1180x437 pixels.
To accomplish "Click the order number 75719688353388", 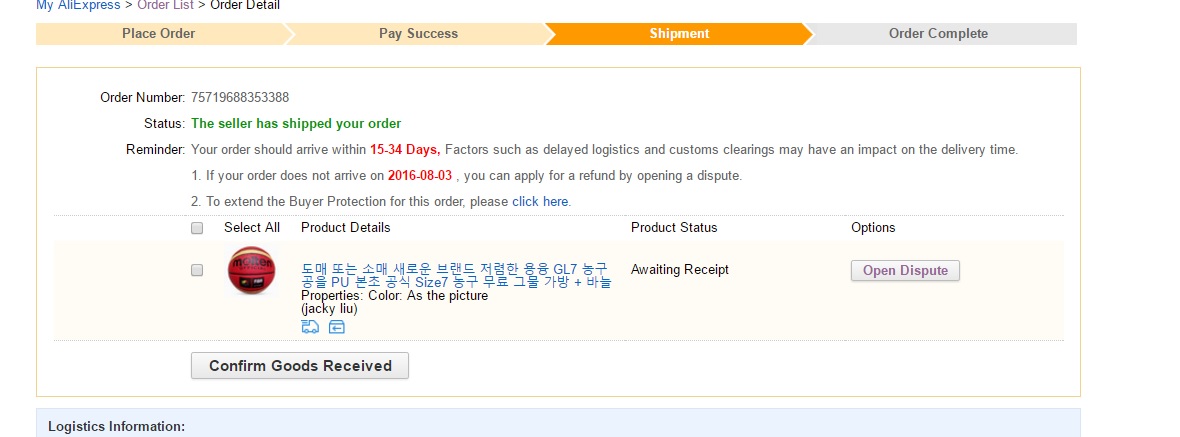I will [240, 97].
